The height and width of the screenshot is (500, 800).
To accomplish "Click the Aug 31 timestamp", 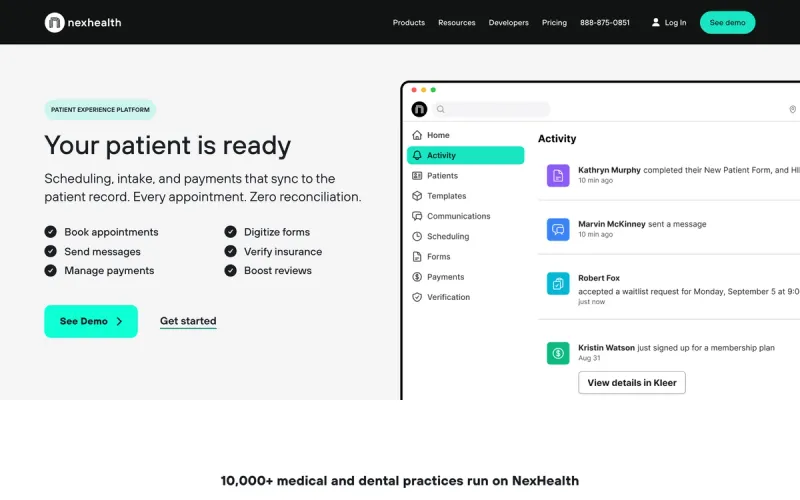I will pos(589,358).
